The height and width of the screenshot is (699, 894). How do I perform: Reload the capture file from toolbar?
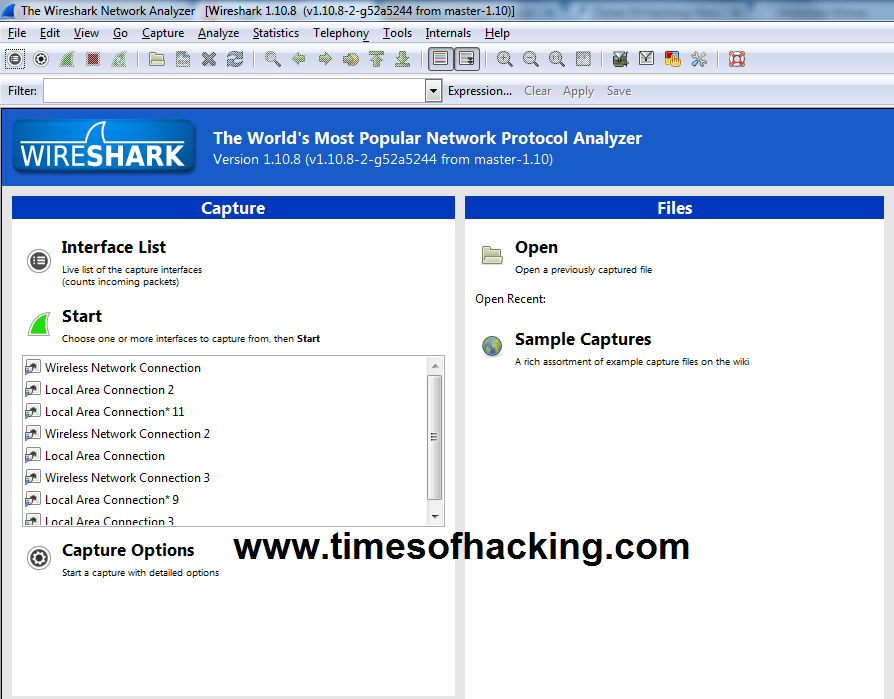coord(235,59)
